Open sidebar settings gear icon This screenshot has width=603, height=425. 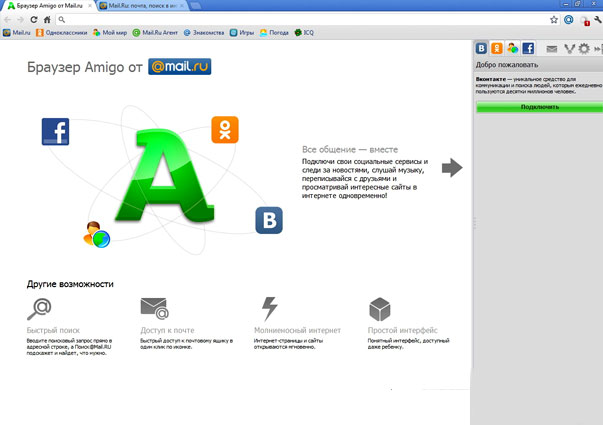584,49
